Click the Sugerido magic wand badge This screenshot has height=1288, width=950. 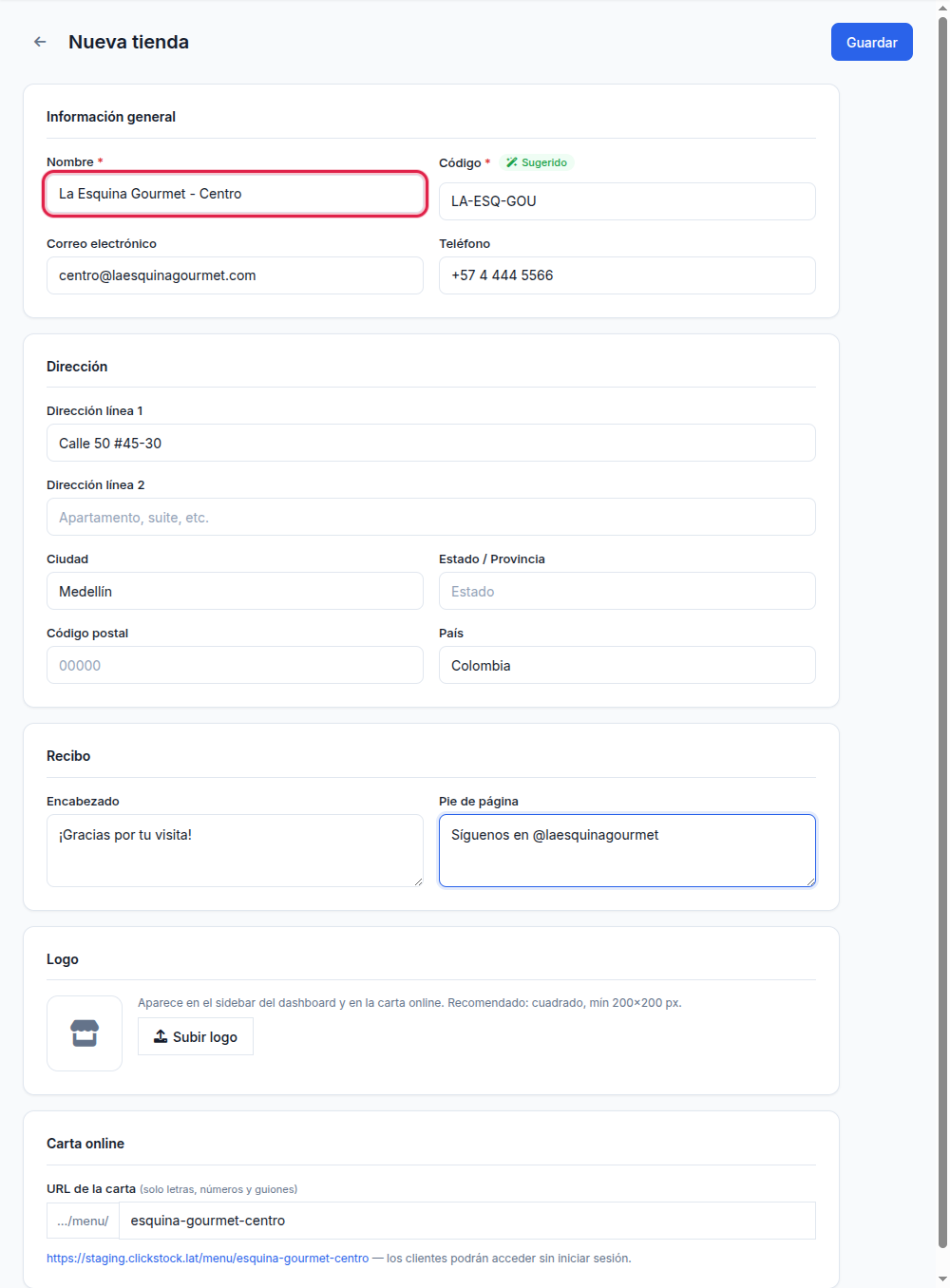537,162
